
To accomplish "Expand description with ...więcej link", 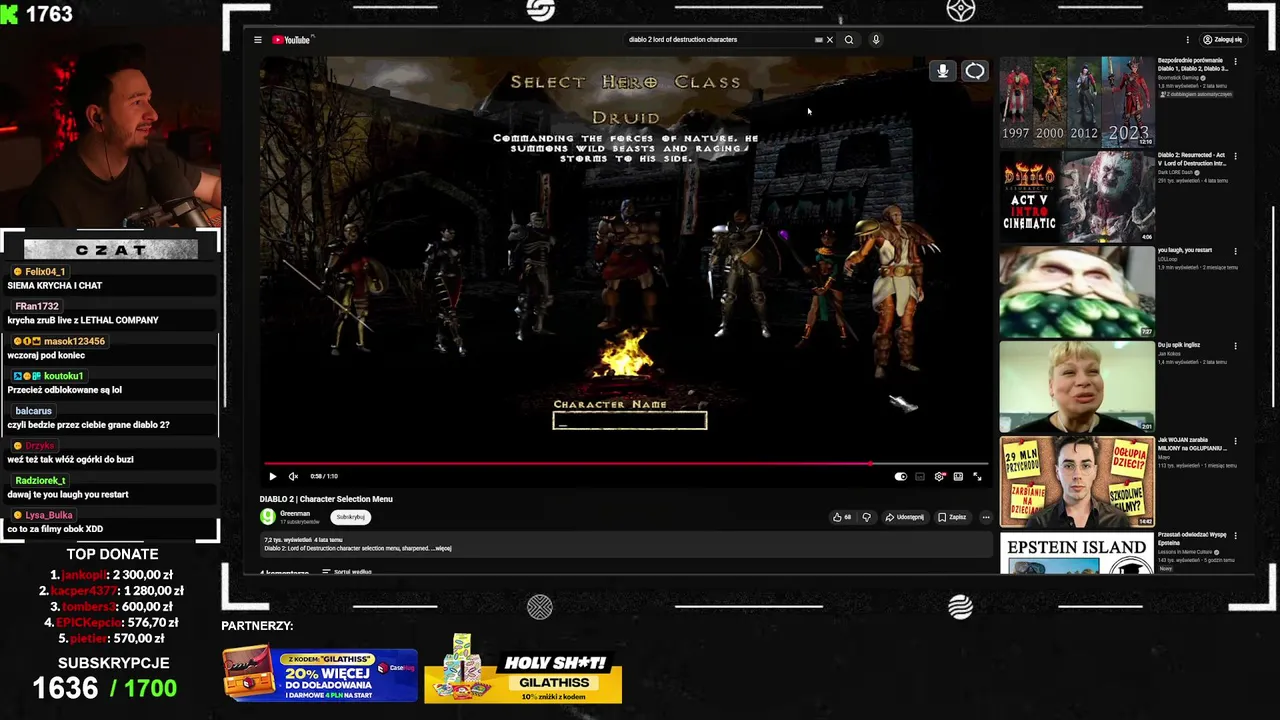I will (x=439, y=549).
